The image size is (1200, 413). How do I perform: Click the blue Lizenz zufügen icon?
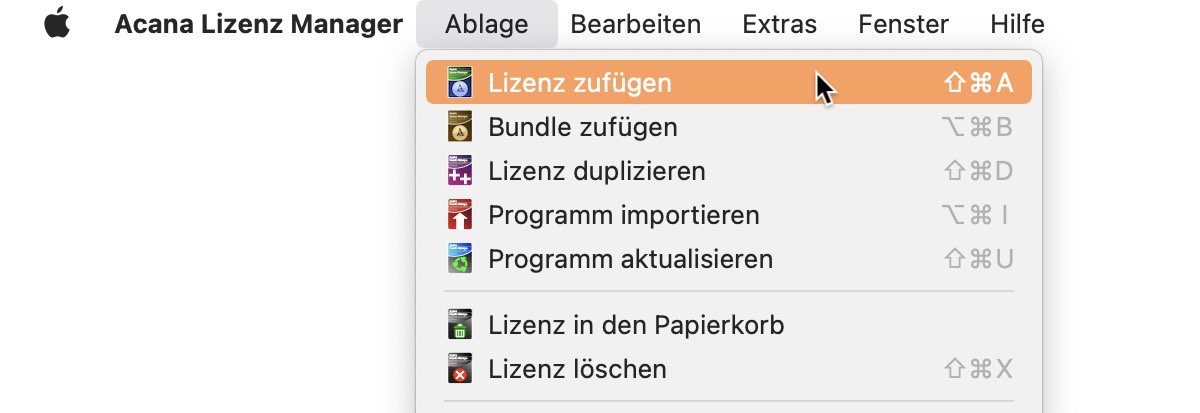pos(459,83)
